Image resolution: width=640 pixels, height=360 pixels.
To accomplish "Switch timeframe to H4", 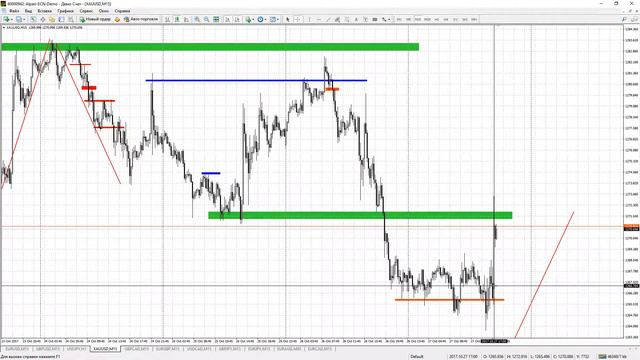I will [446, 19].
